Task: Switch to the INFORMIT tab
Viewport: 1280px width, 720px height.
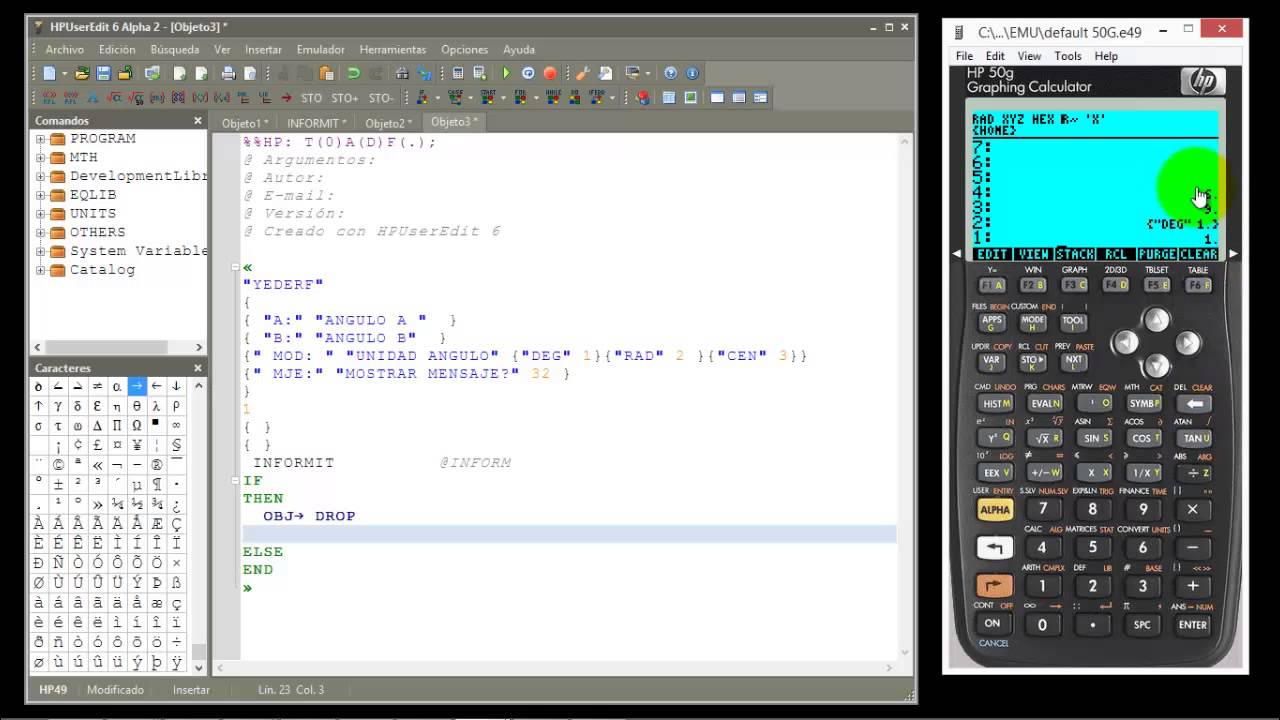Action: pos(317,123)
